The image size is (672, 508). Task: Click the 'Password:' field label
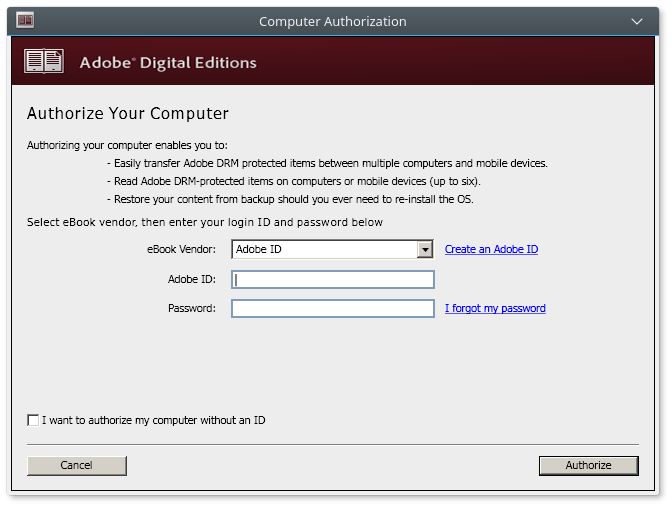pyautogui.click(x=191, y=308)
